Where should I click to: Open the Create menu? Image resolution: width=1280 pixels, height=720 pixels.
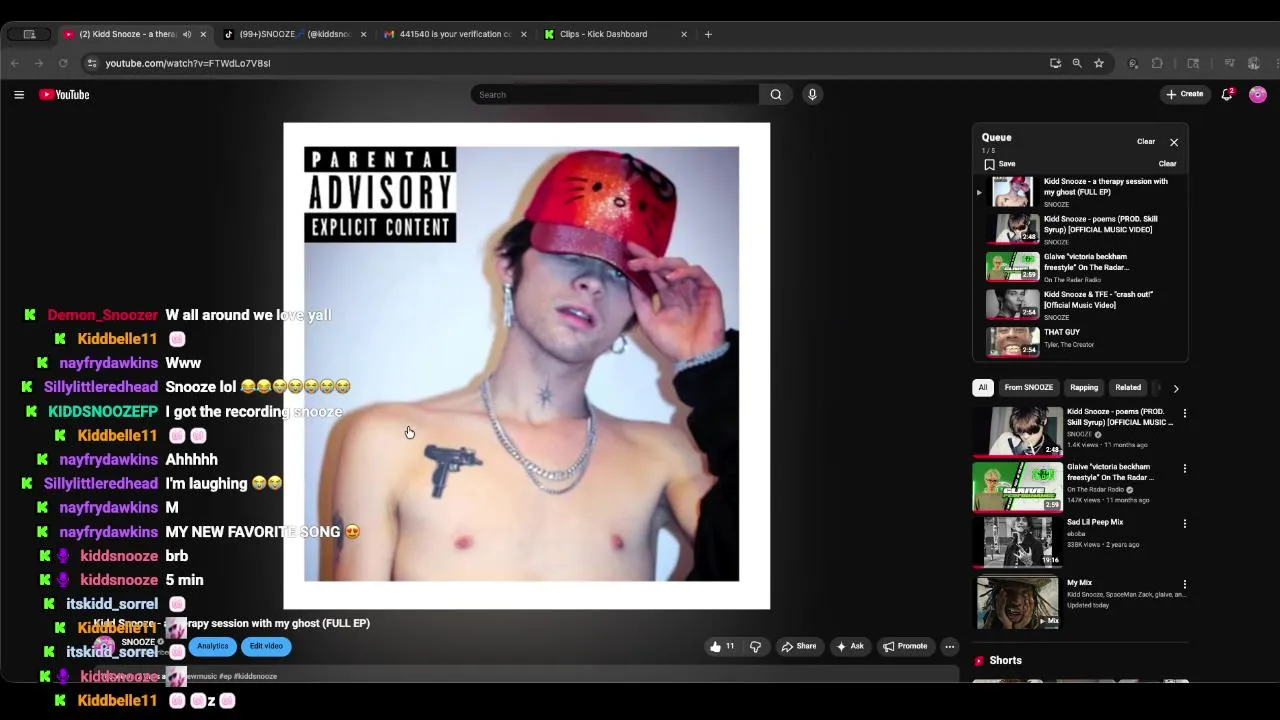(1185, 94)
